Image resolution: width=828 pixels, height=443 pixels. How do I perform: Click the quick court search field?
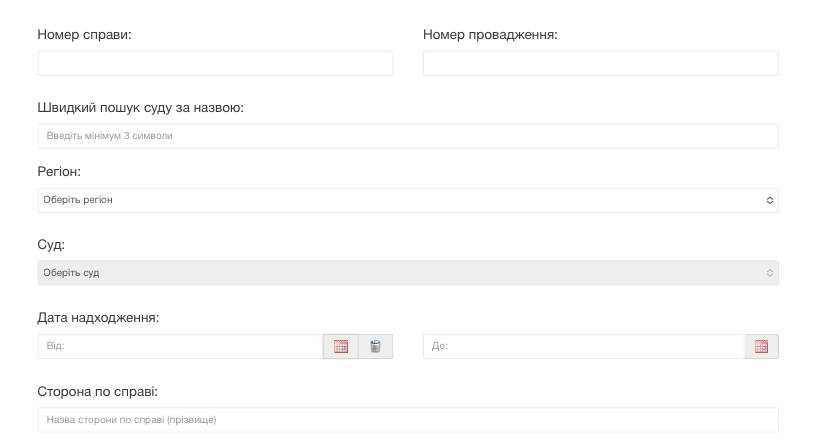pyautogui.click(x=407, y=136)
